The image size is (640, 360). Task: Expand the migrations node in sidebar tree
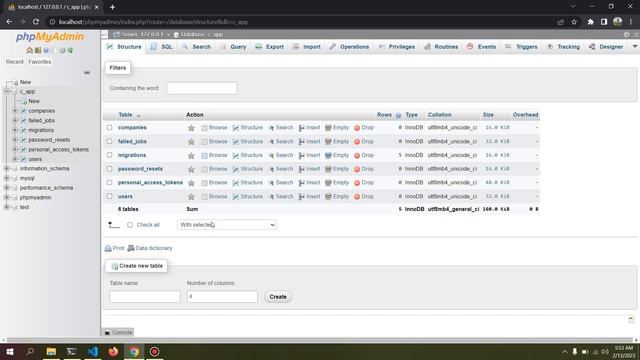pyautogui.click(x=15, y=130)
